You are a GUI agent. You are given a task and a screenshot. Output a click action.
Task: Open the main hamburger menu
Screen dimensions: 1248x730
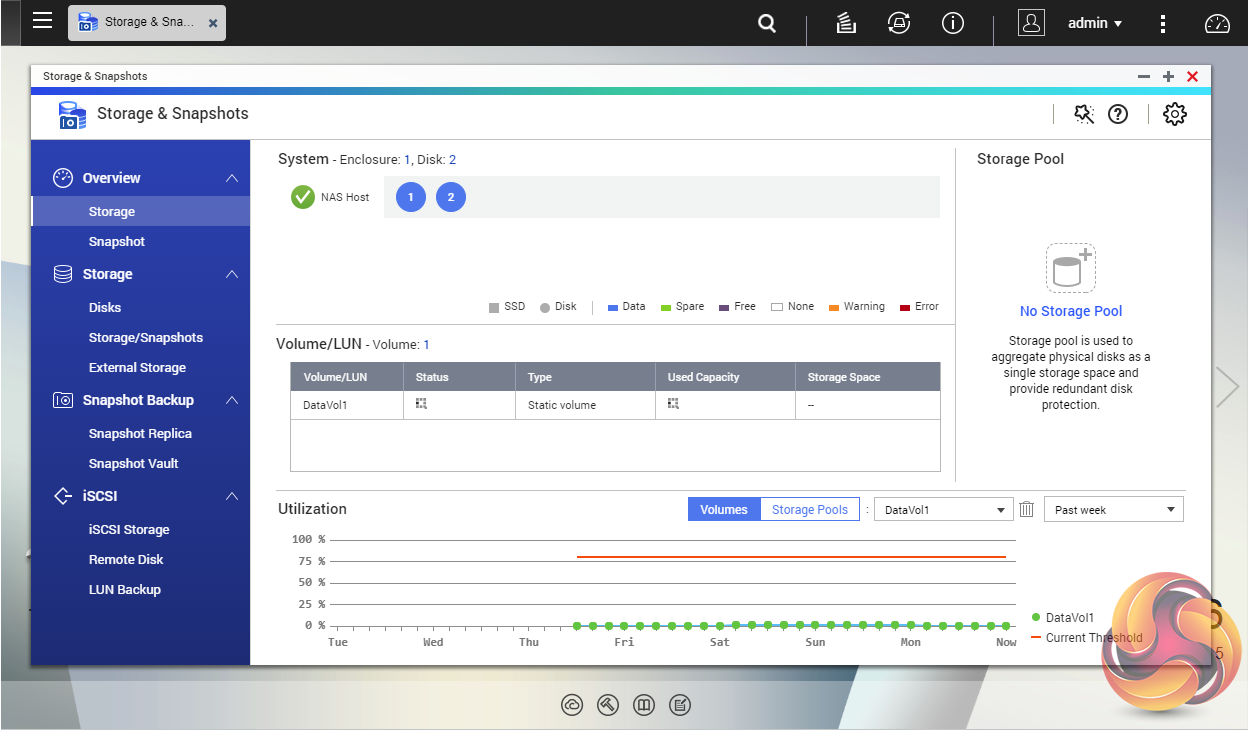tap(42, 21)
